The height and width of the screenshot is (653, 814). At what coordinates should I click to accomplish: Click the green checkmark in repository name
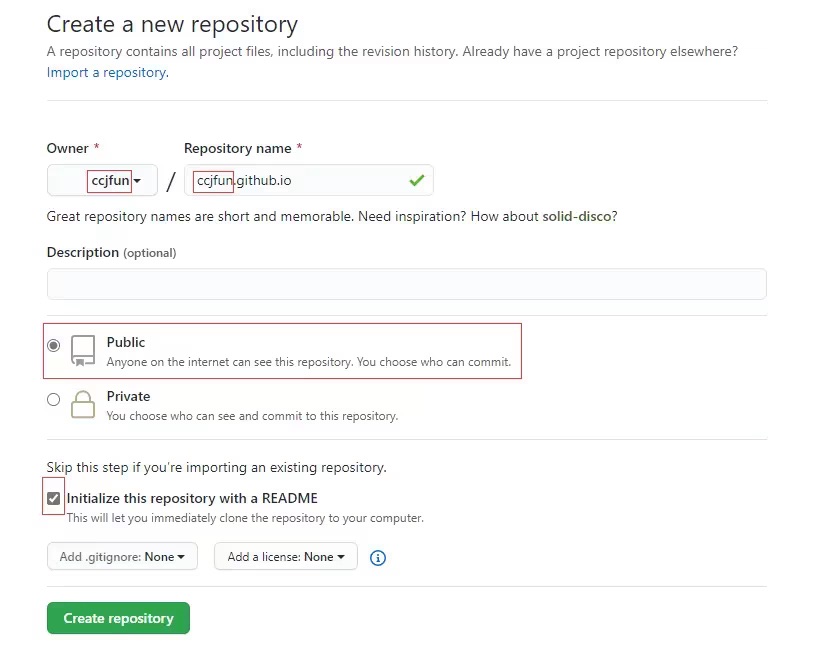pos(416,180)
